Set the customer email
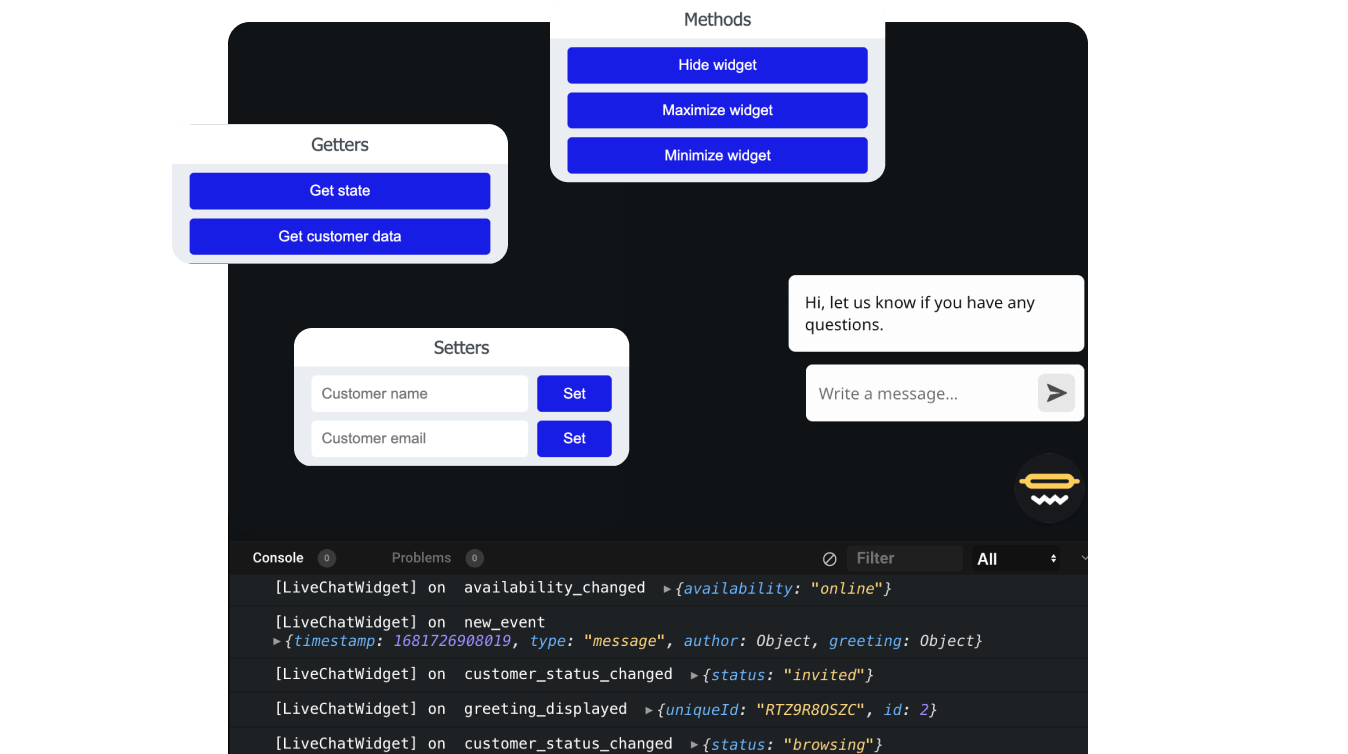 [574, 438]
